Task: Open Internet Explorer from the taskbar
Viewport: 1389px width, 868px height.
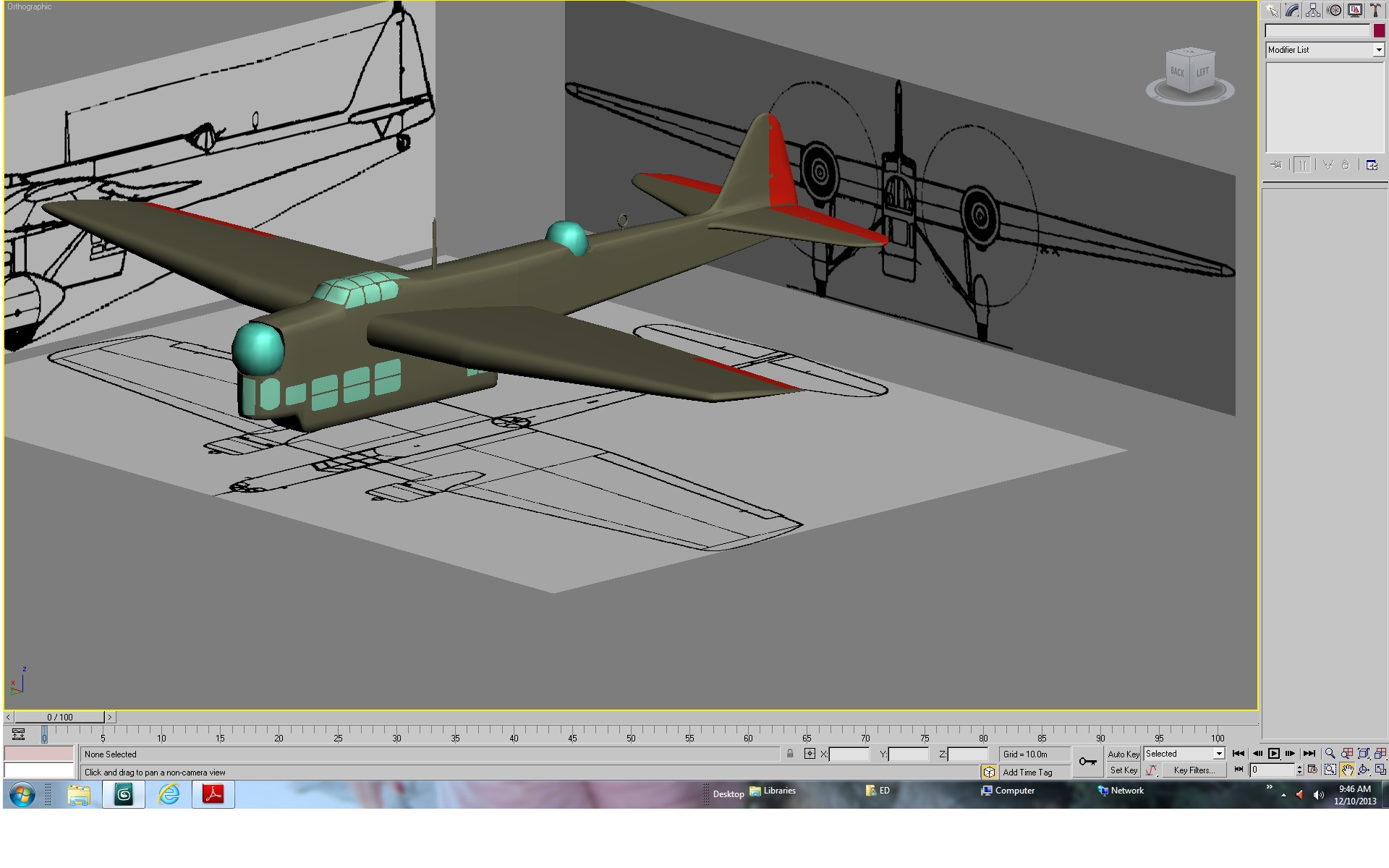Action: [169, 794]
